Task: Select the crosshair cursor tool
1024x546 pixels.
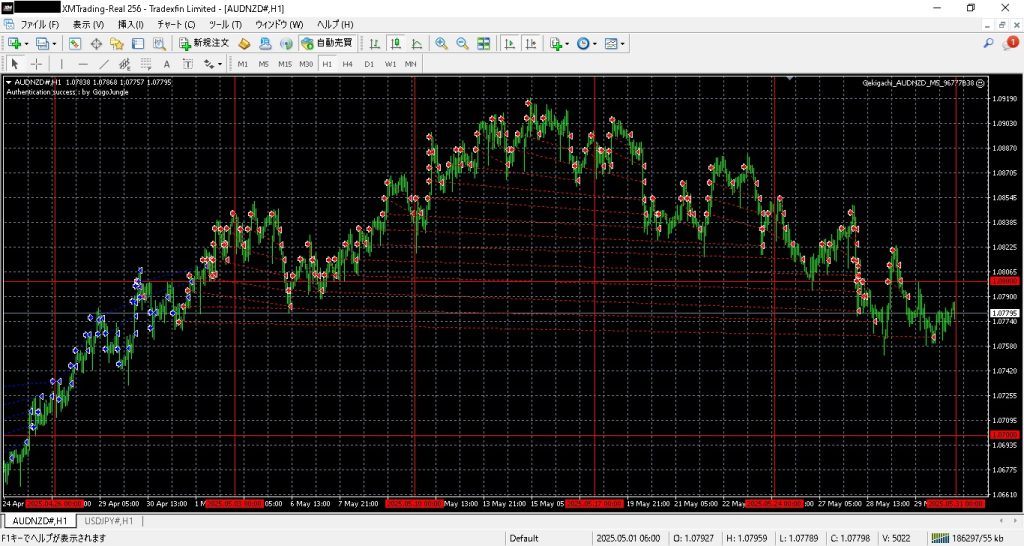Action: [37, 64]
